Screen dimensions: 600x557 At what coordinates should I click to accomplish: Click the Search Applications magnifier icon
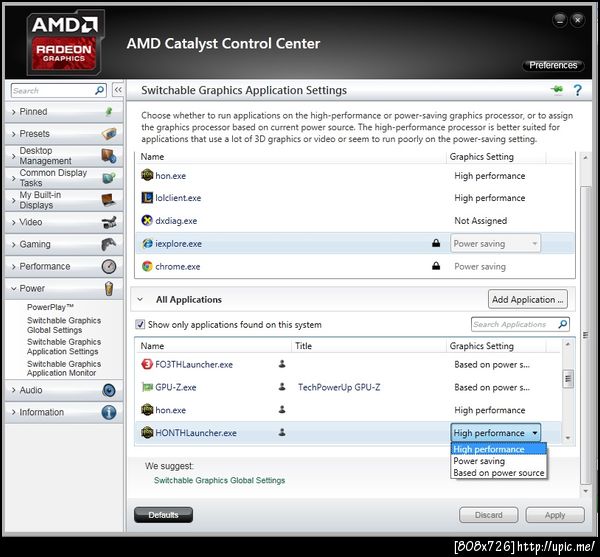click(x=562, y=324)
